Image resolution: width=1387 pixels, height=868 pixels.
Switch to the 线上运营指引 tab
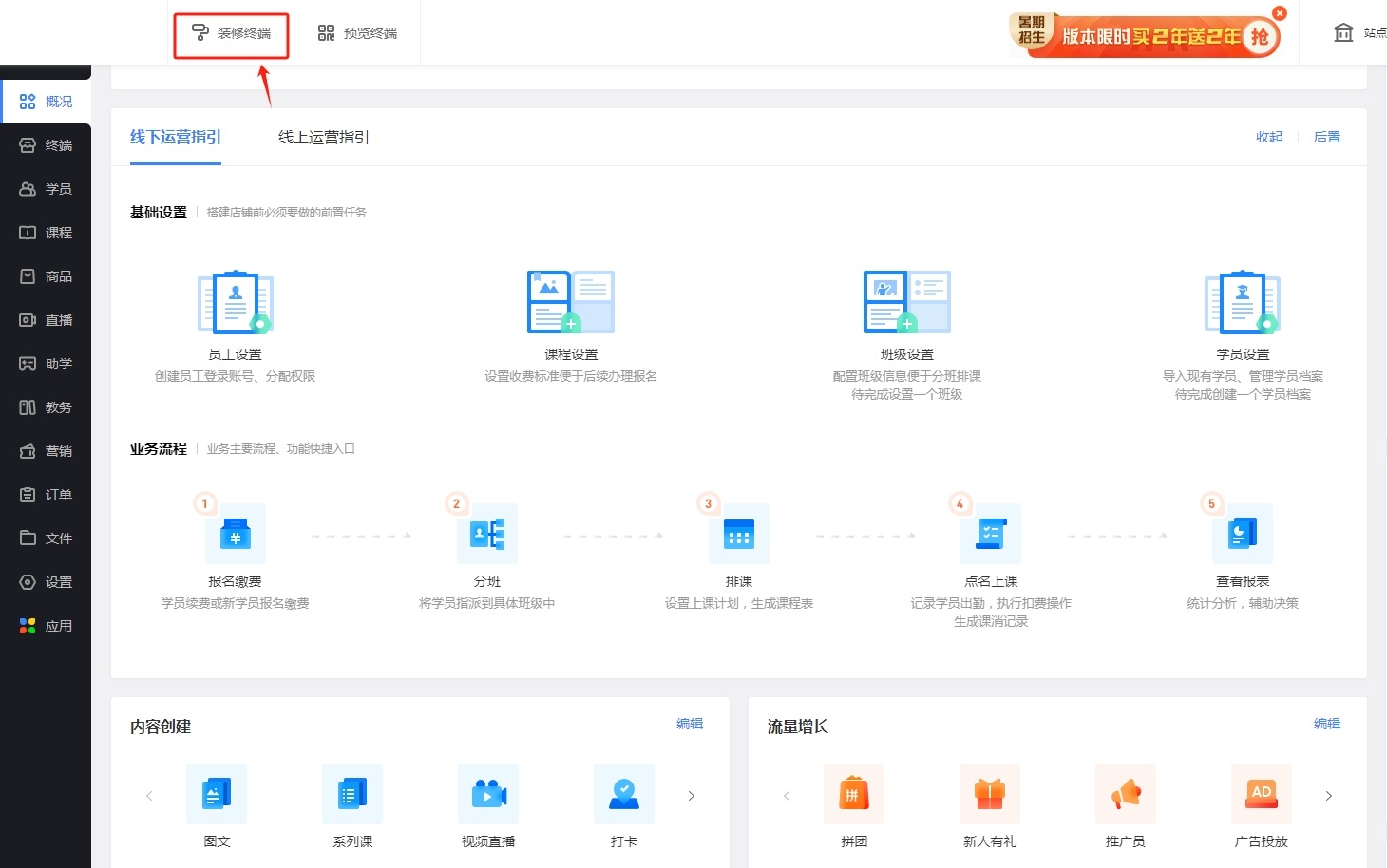click(323, 138)
